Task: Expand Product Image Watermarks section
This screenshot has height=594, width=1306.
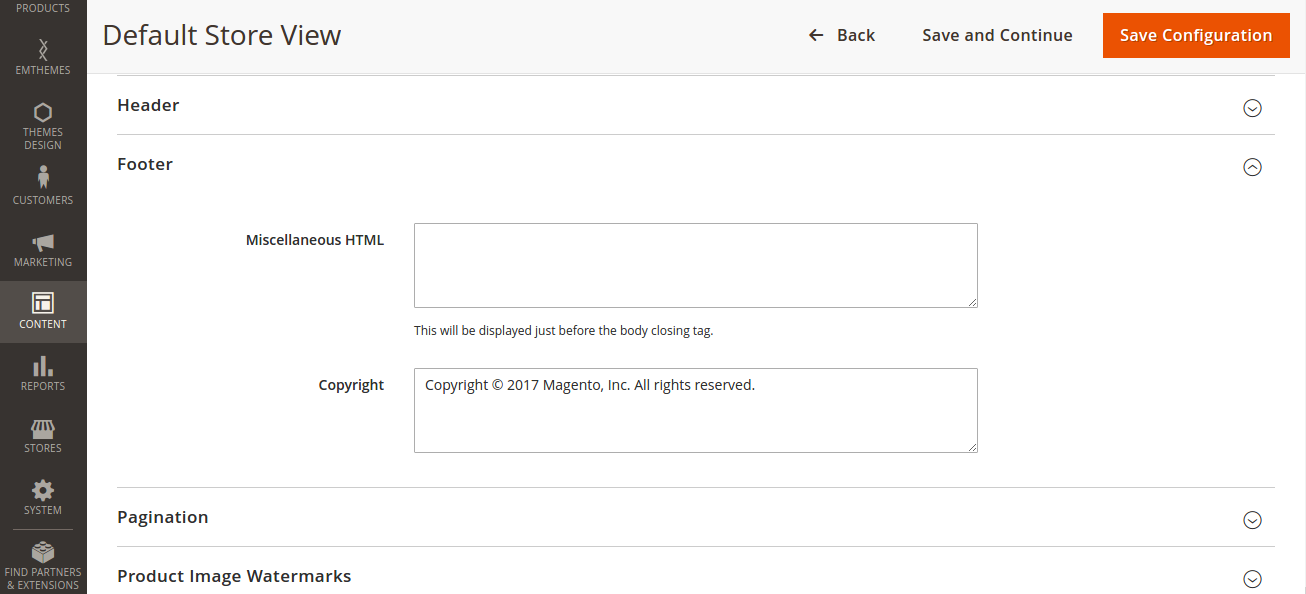Action: pyautogui.click(x=1252, y=578)
